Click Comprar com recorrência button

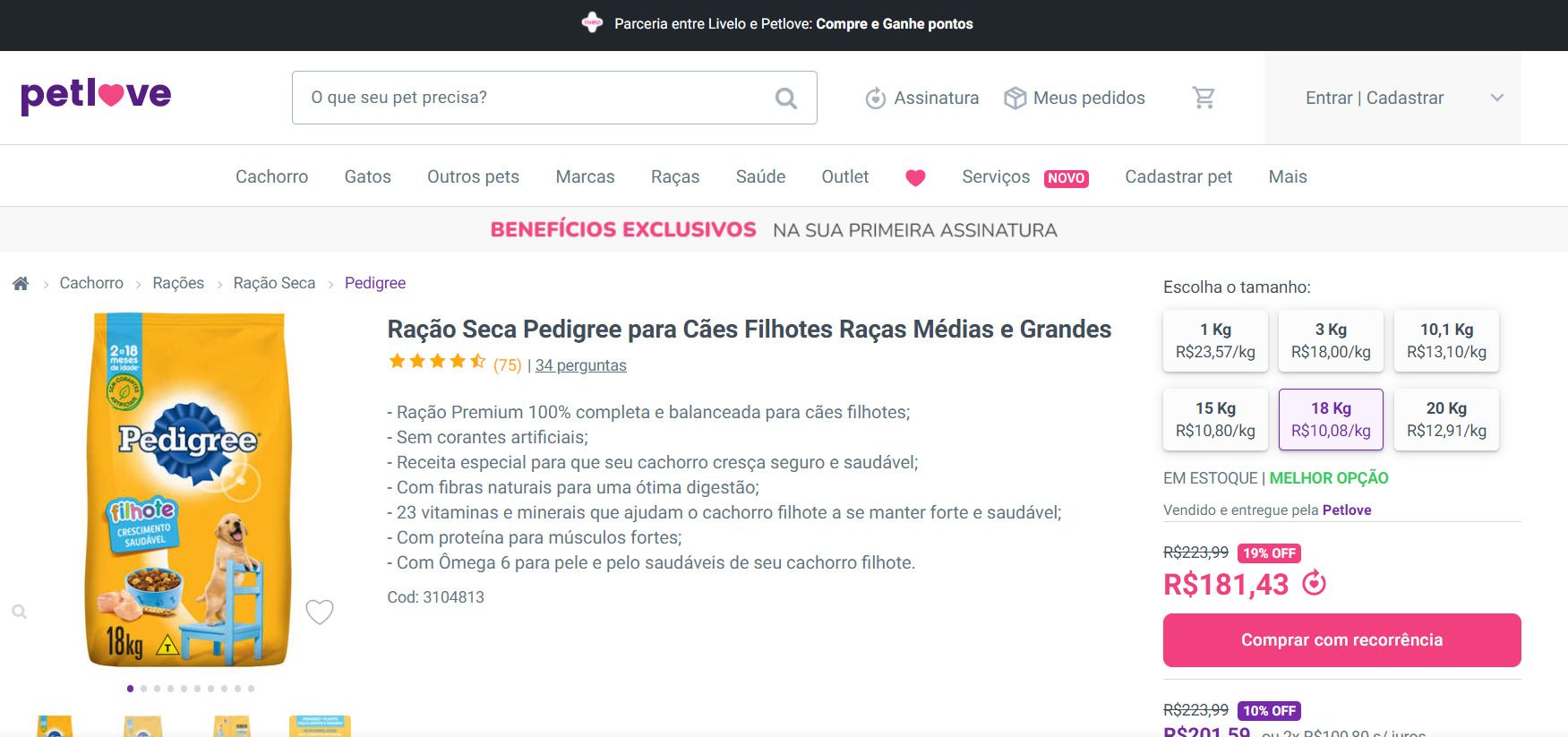click(x=1341, y=640)
